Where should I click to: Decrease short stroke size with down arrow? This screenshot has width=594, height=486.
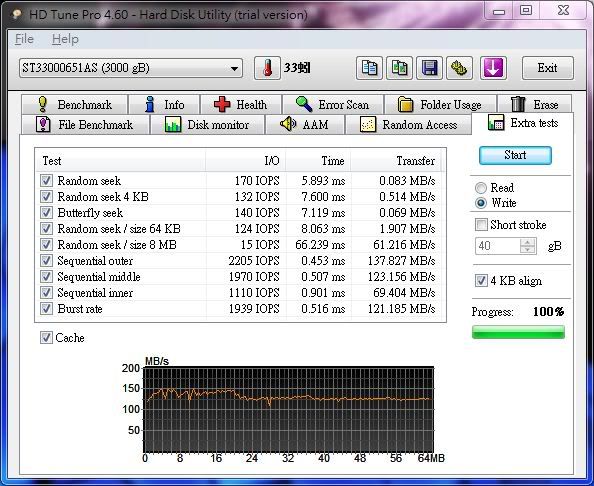[x=528, y=250]
